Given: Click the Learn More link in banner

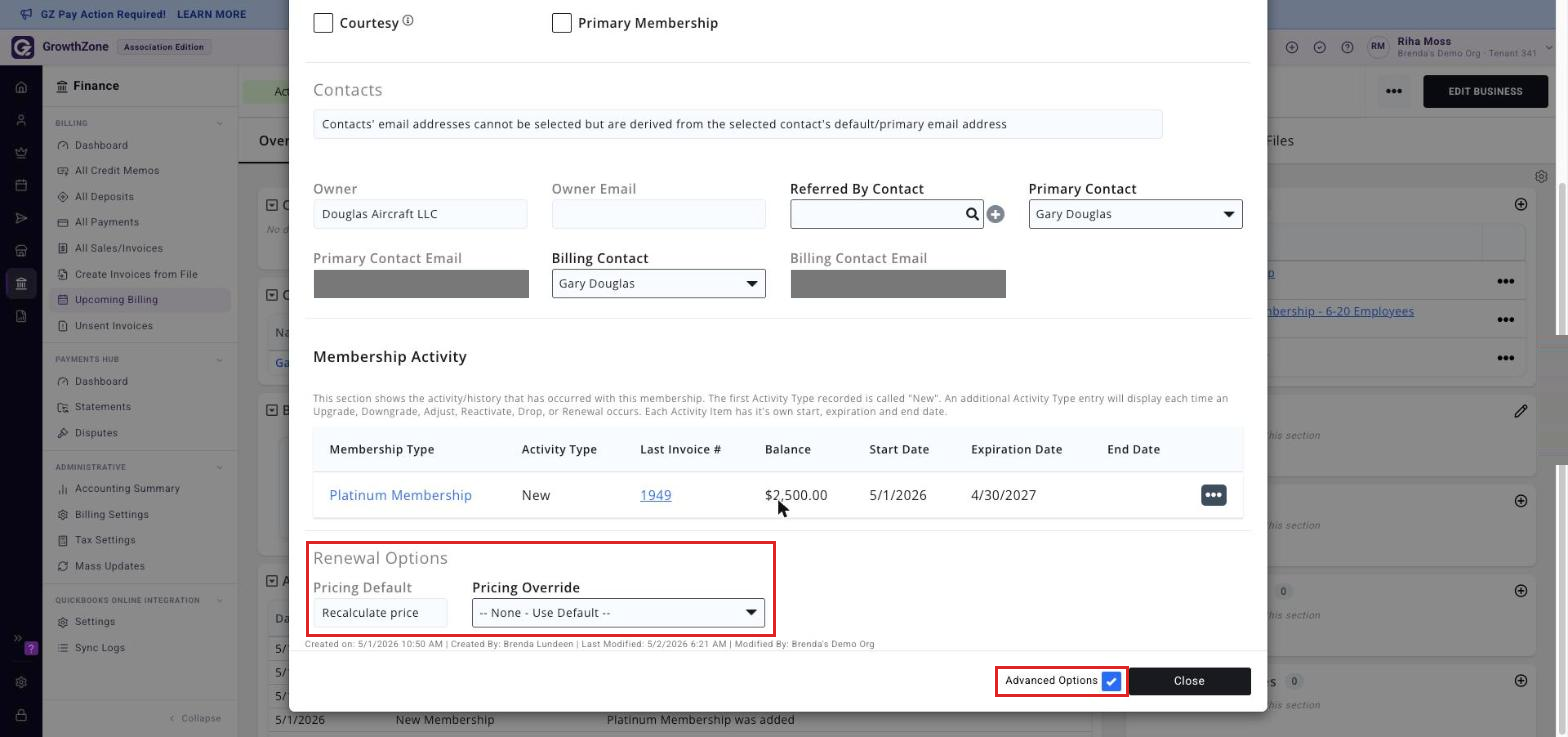Looking at the screenshot, I should (211, 15).
